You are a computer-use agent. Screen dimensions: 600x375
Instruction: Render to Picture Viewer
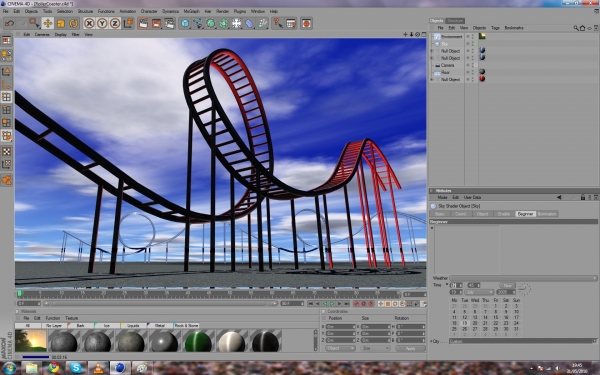pyautogui.click(x=157, y=23)
